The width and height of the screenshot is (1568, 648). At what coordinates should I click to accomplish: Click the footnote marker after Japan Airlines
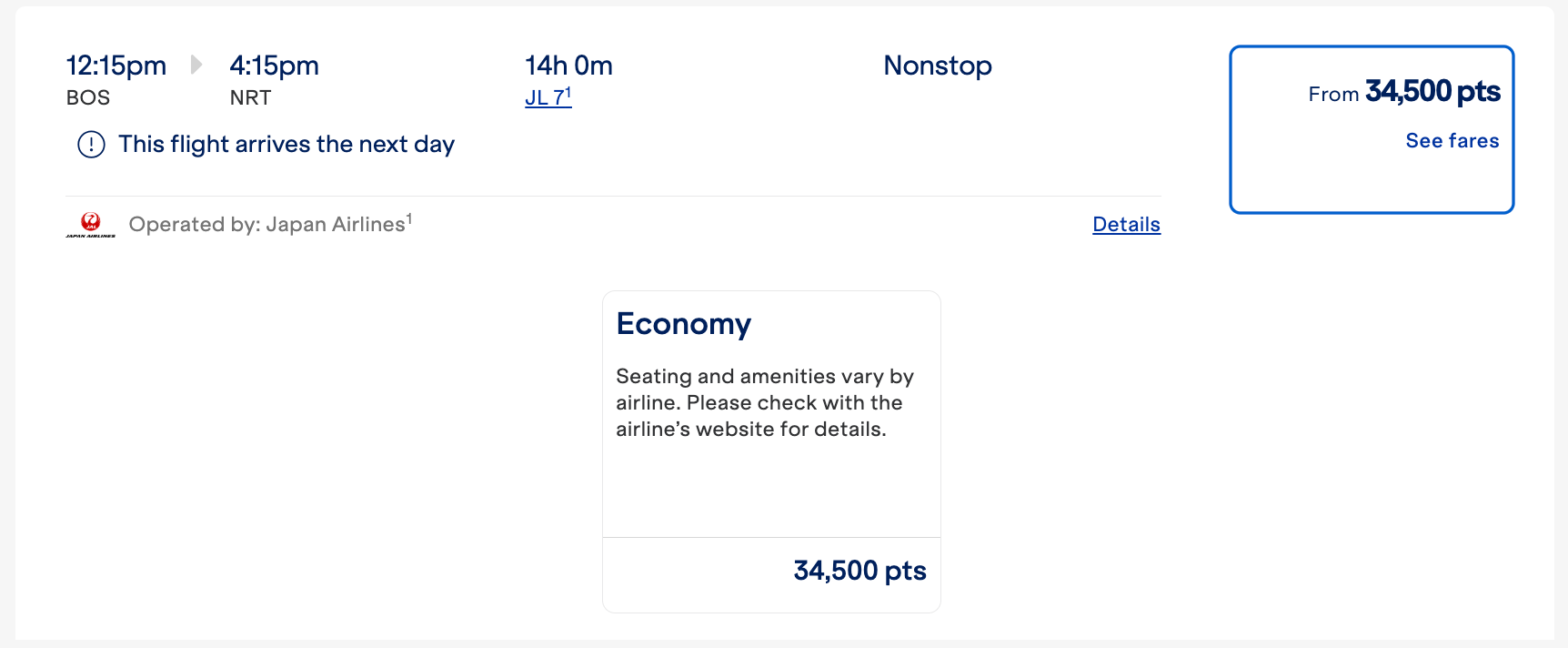click(x=410, y=217)
